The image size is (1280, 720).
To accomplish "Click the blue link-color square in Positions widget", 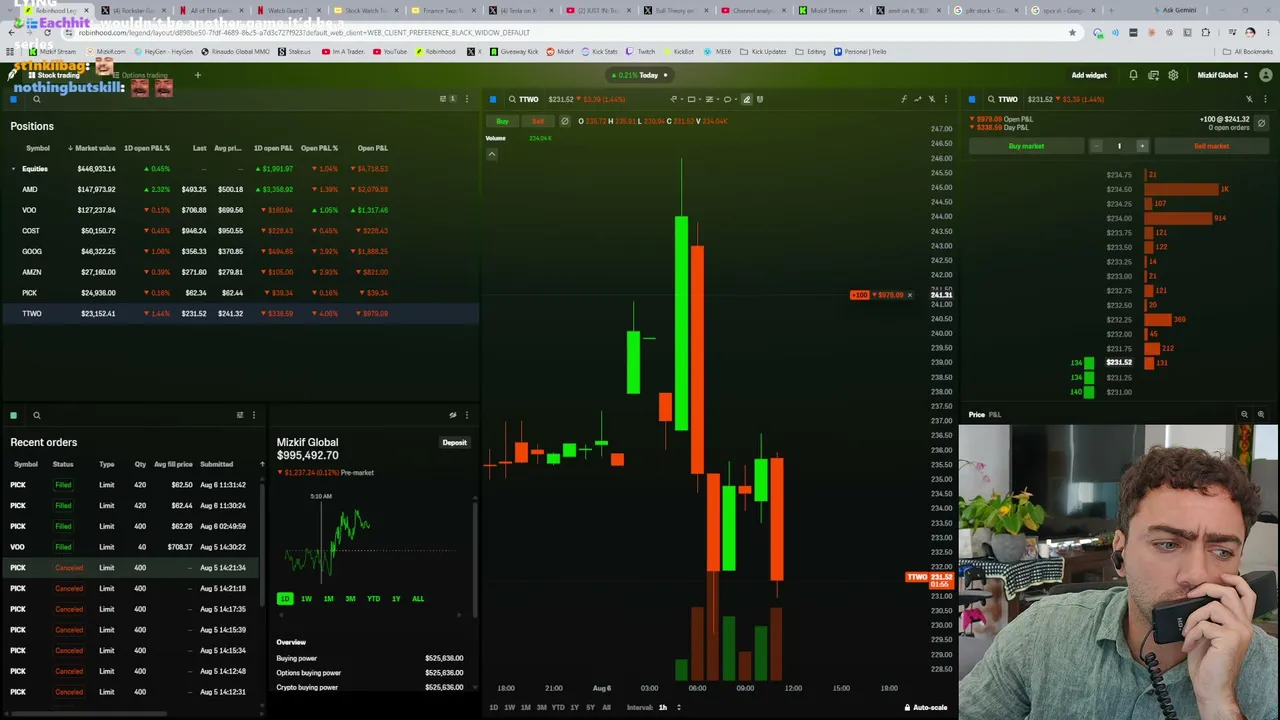I will click(x=13, y=99).
